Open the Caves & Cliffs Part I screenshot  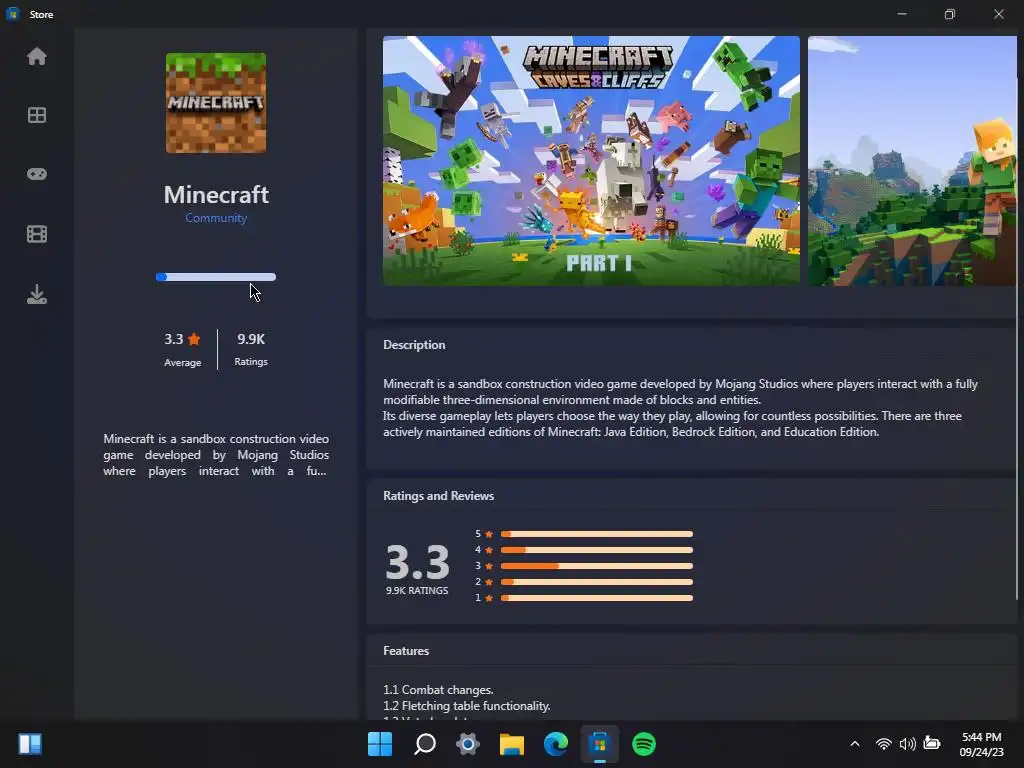click(x=591, y=161)
